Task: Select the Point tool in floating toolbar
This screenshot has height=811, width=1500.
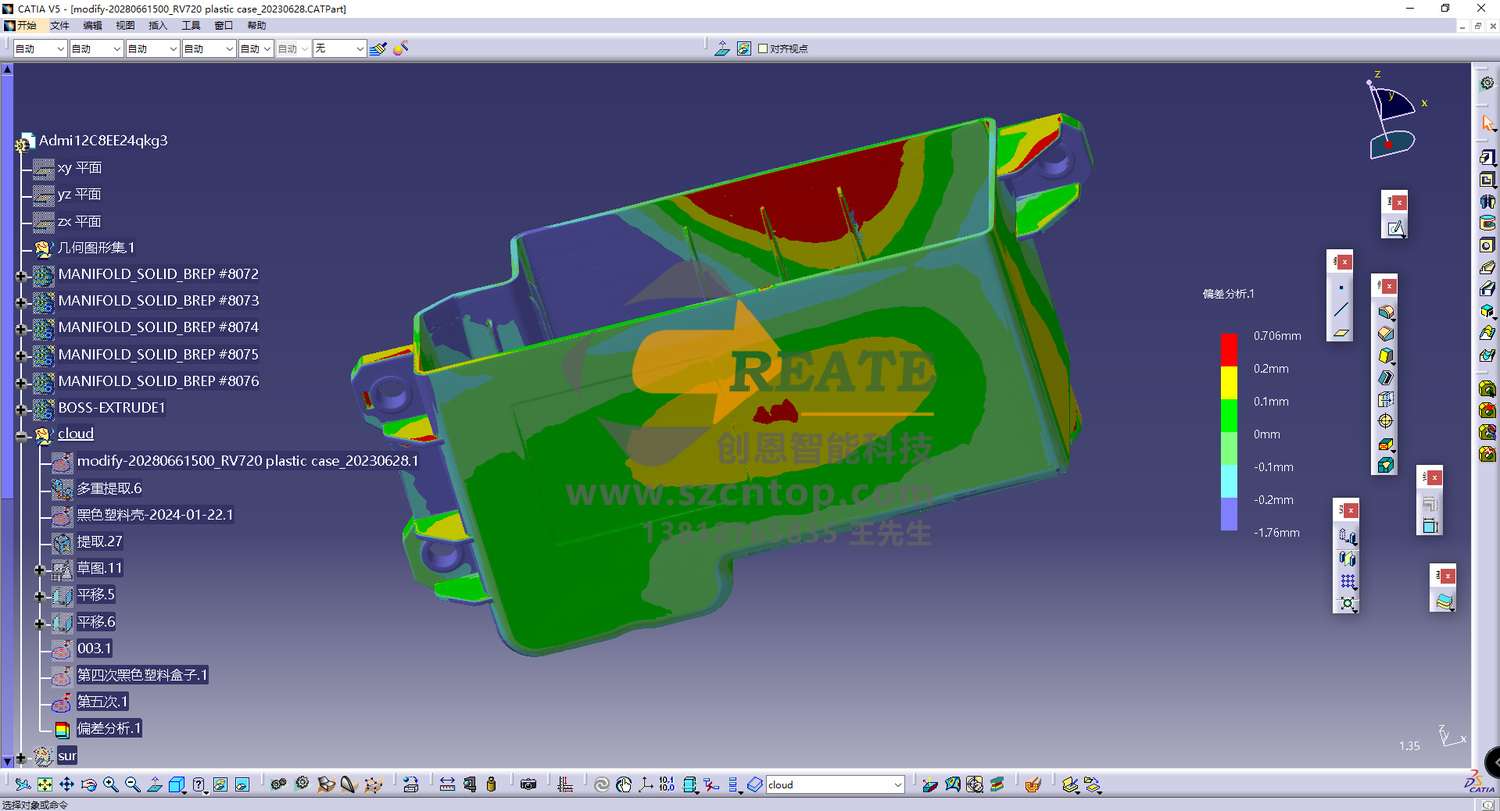Action: pos(1340,287)
